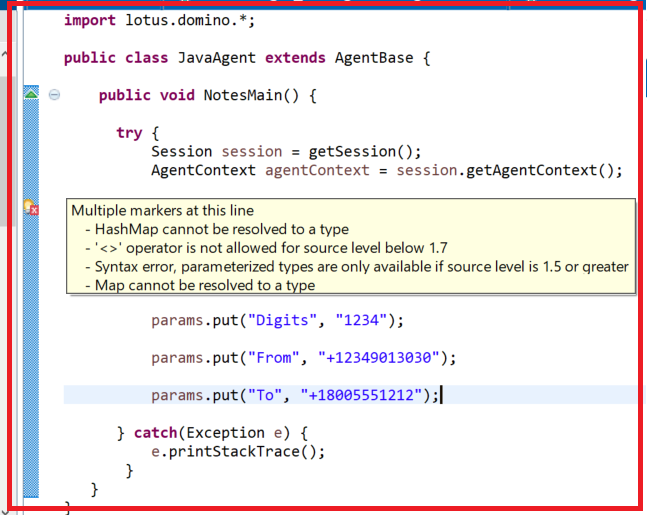Click the AgentBase superclass name
The height and width of the screenshot is (515, 647).
(x=374, y=58)
